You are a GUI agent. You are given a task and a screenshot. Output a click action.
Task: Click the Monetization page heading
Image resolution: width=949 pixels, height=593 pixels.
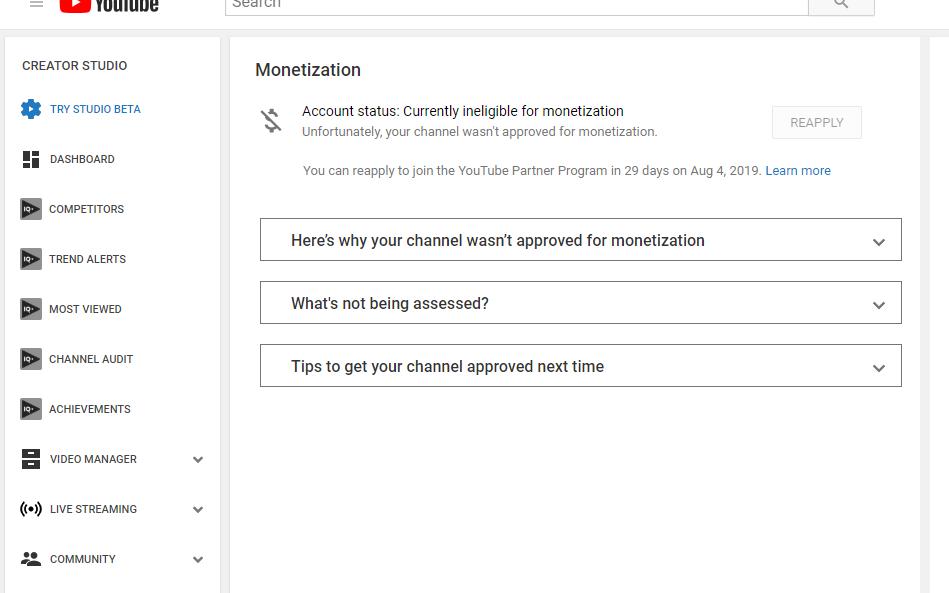pyautogui.click(x=307, y=70)
